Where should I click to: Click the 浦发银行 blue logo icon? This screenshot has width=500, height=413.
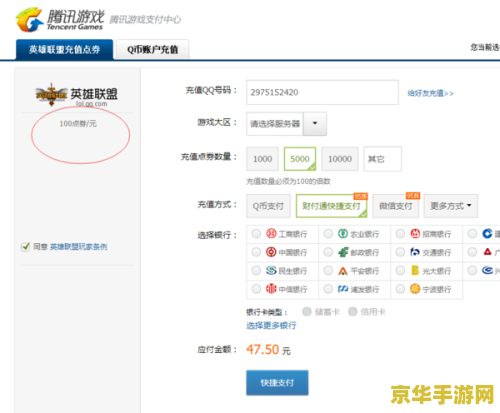(x=343, y=289)
